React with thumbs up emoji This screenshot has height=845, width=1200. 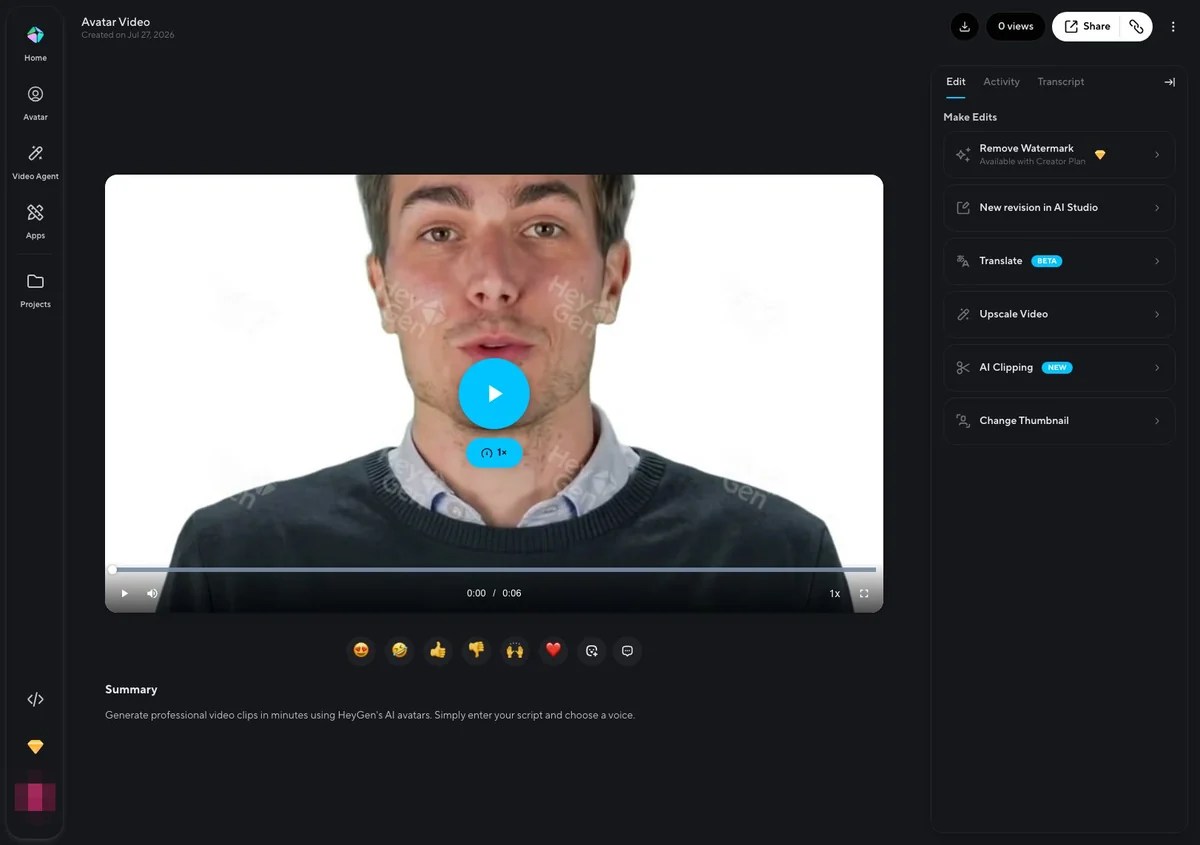coord(438,651)
